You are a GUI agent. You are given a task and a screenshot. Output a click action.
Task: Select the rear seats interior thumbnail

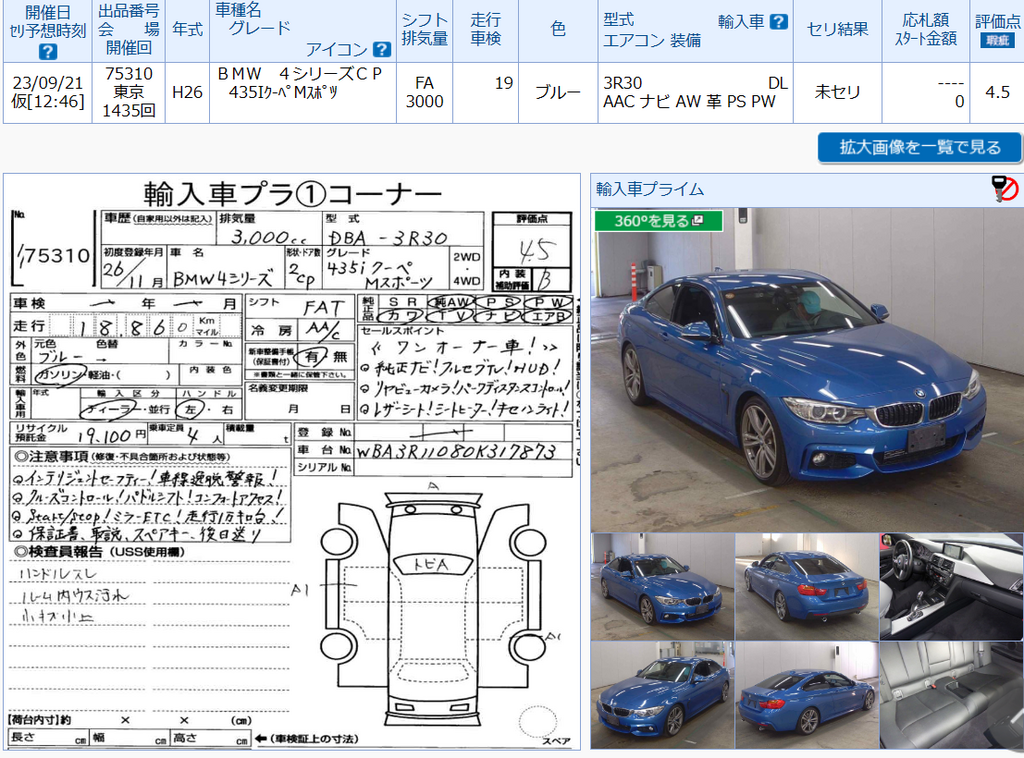click(x=952, y=695)
